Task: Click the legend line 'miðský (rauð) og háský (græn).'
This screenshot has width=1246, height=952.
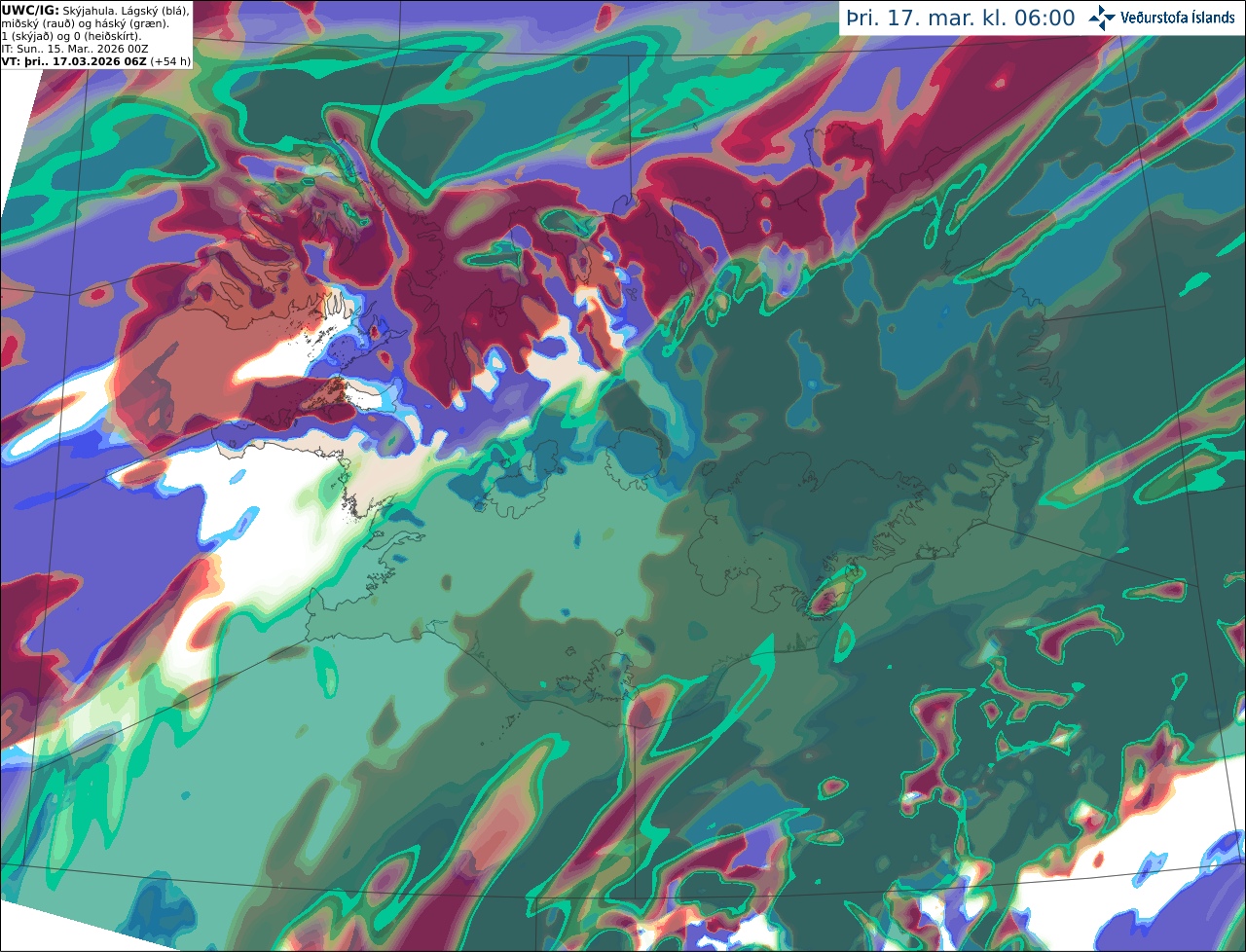Action: 85,23
